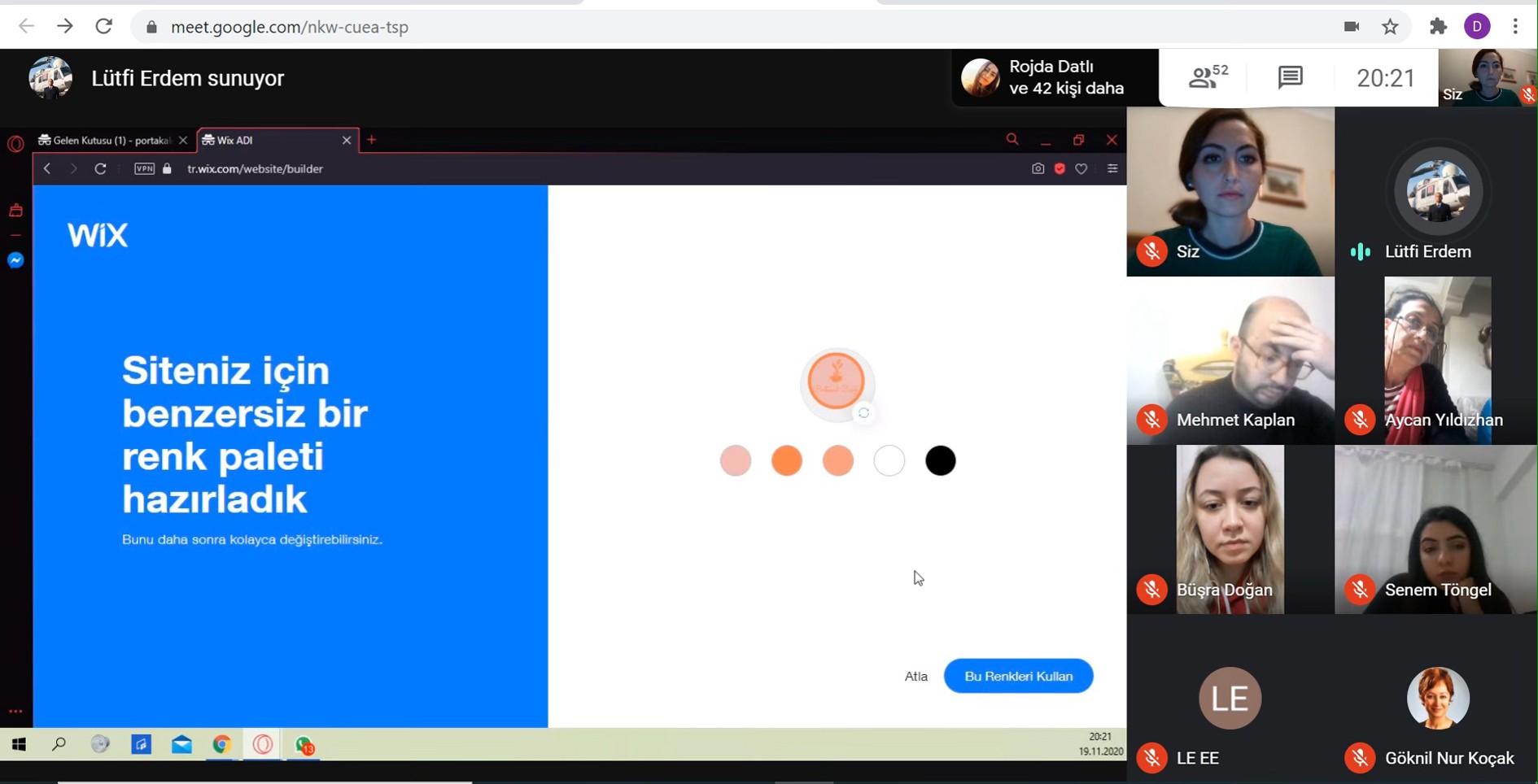Viewport: 1538px width, 784px height.
Task: Open Chrome three-dot menu
Action: 1515,27
